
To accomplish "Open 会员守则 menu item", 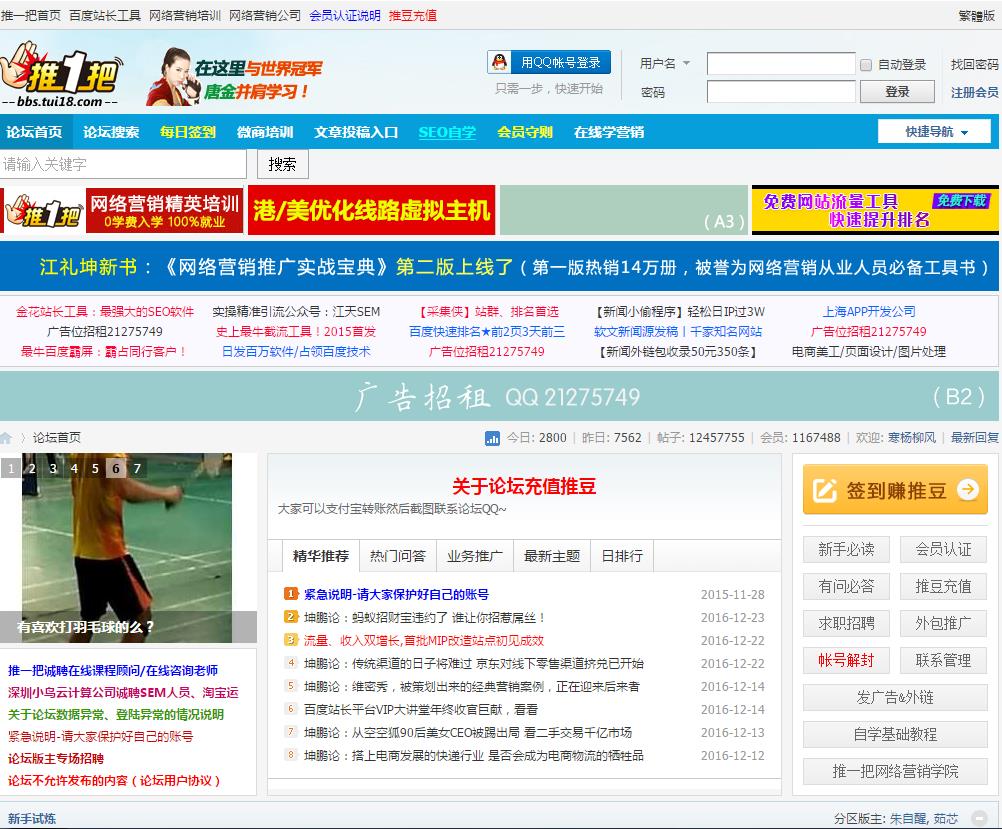I will (525, 132).
